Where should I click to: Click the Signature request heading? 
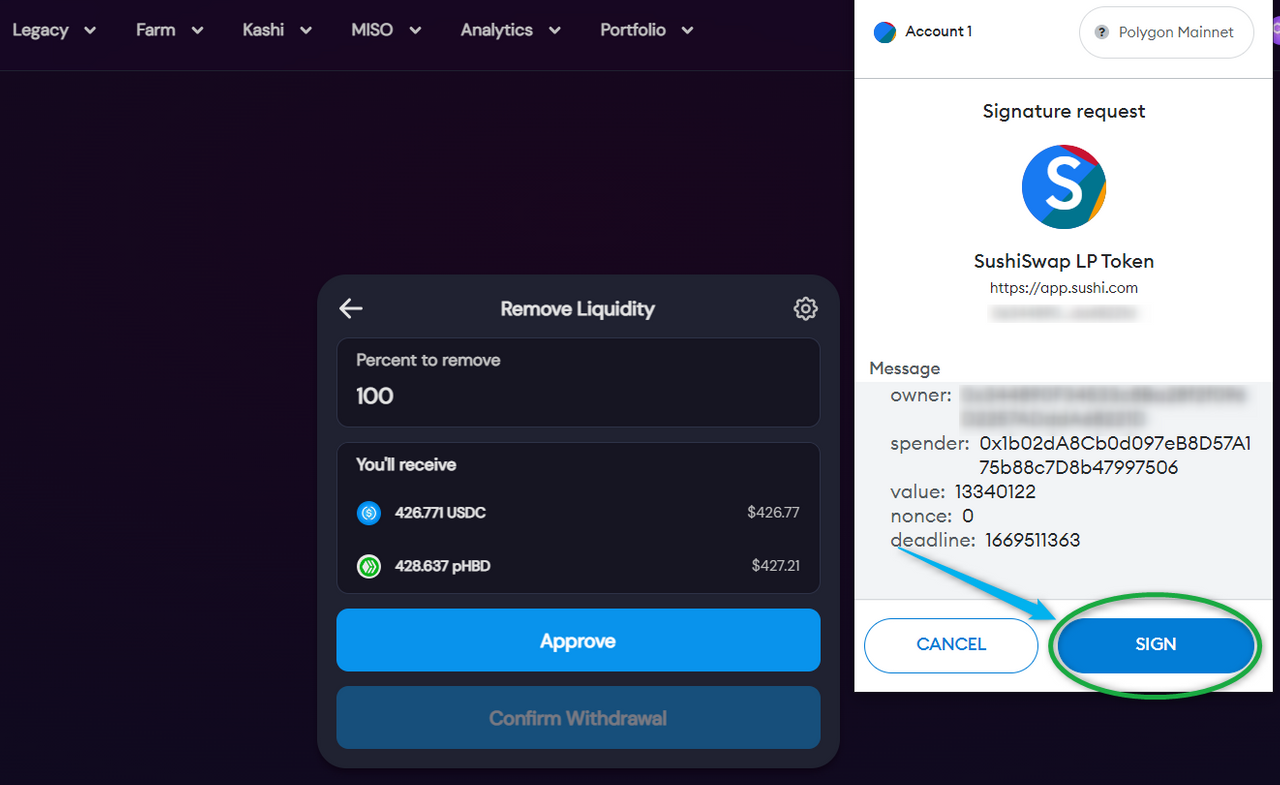tap(1064, 111)
